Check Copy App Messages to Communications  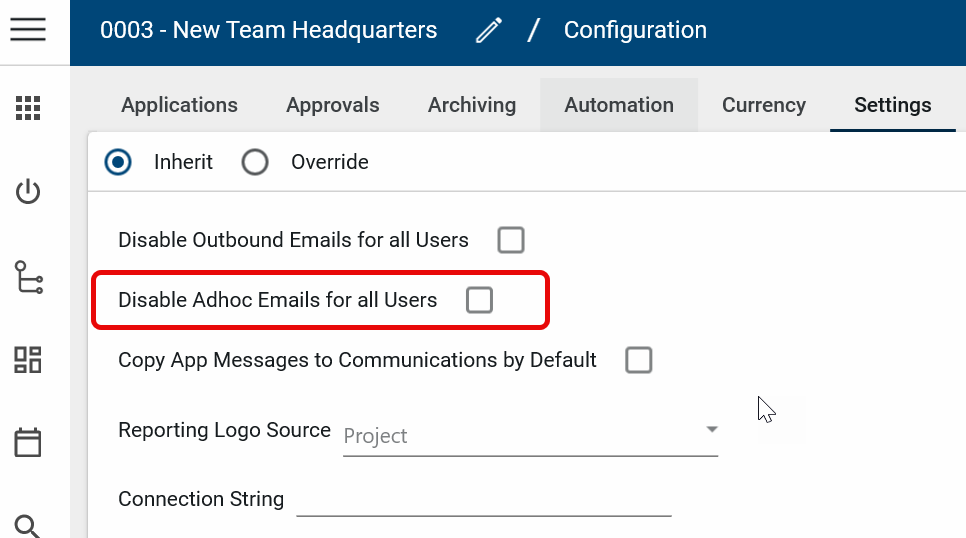639,360
